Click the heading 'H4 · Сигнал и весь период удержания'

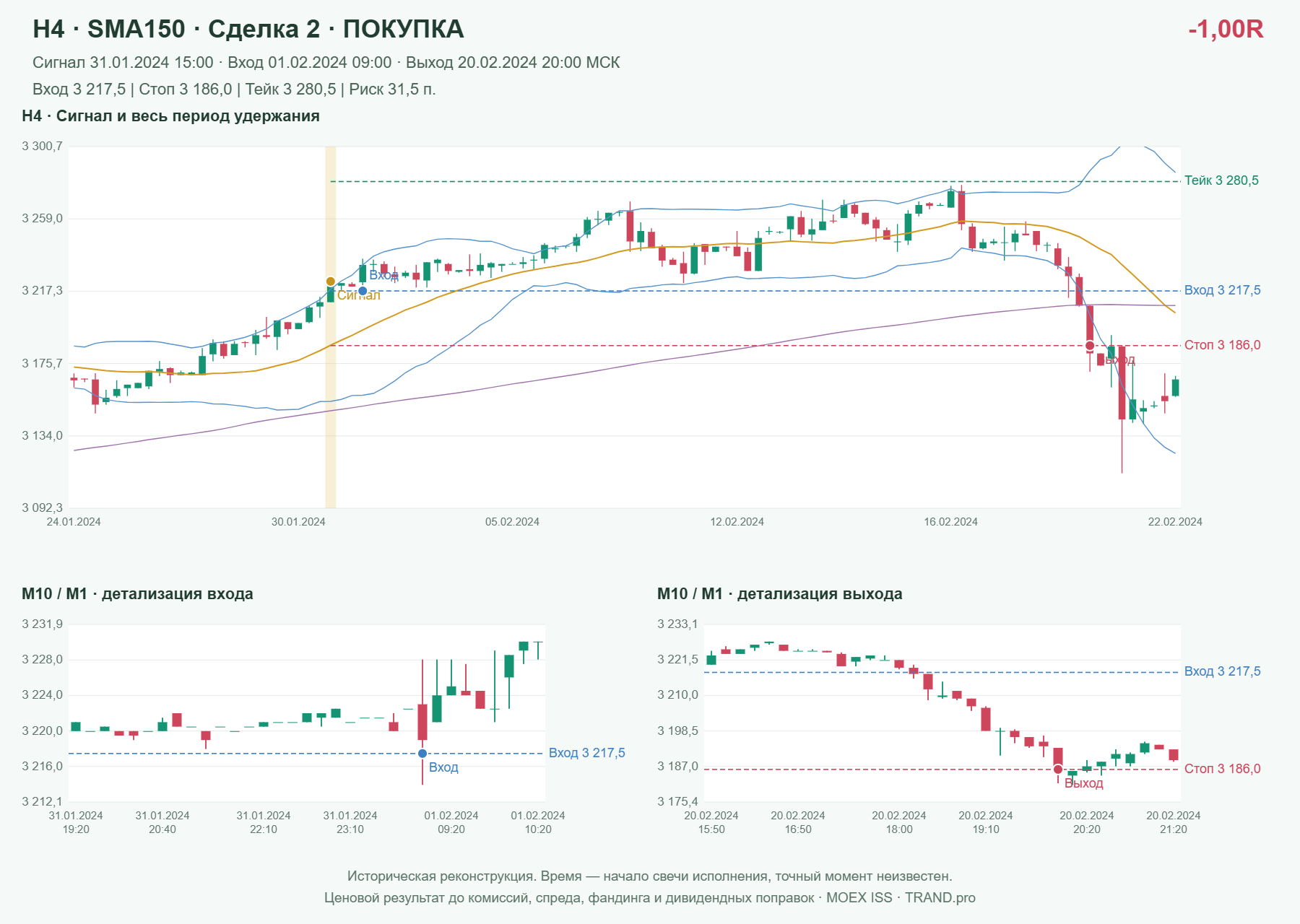tap(170, 116)
